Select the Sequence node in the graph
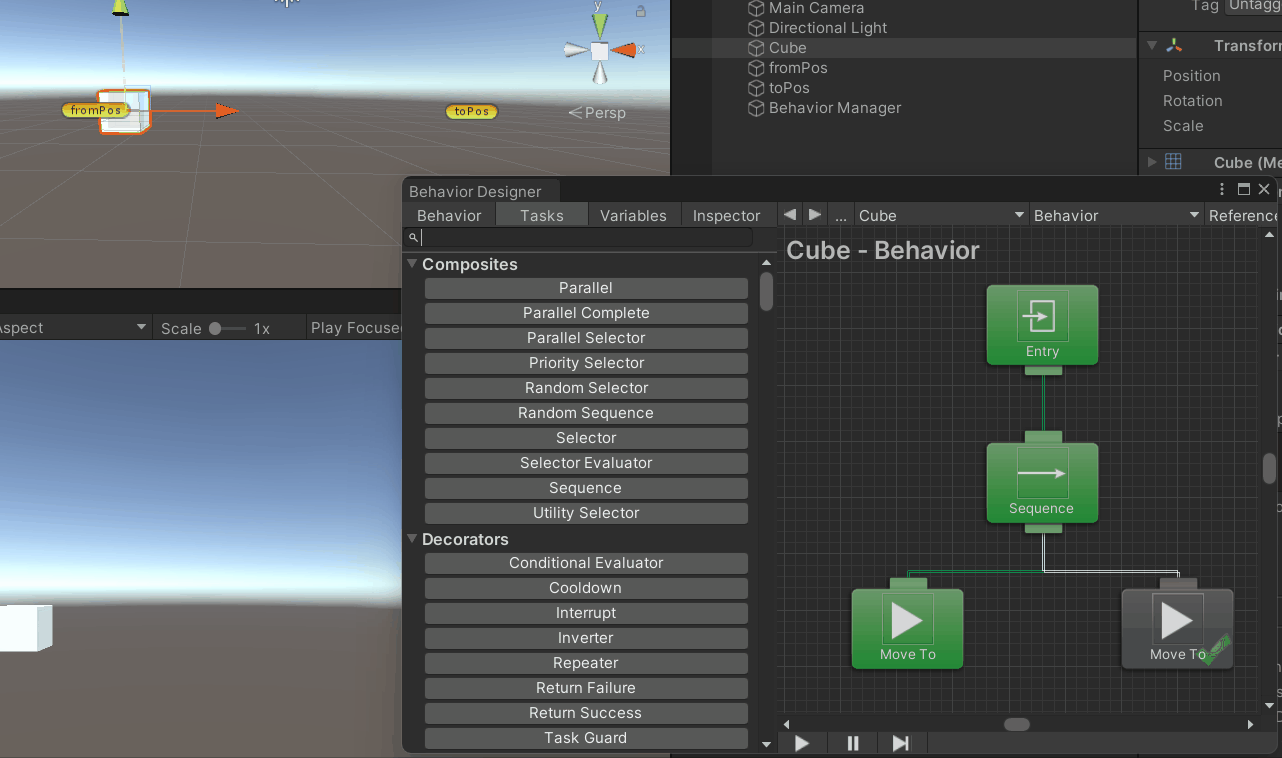Viewport: 1282px width, 758px height. [x=1042, y=483]
